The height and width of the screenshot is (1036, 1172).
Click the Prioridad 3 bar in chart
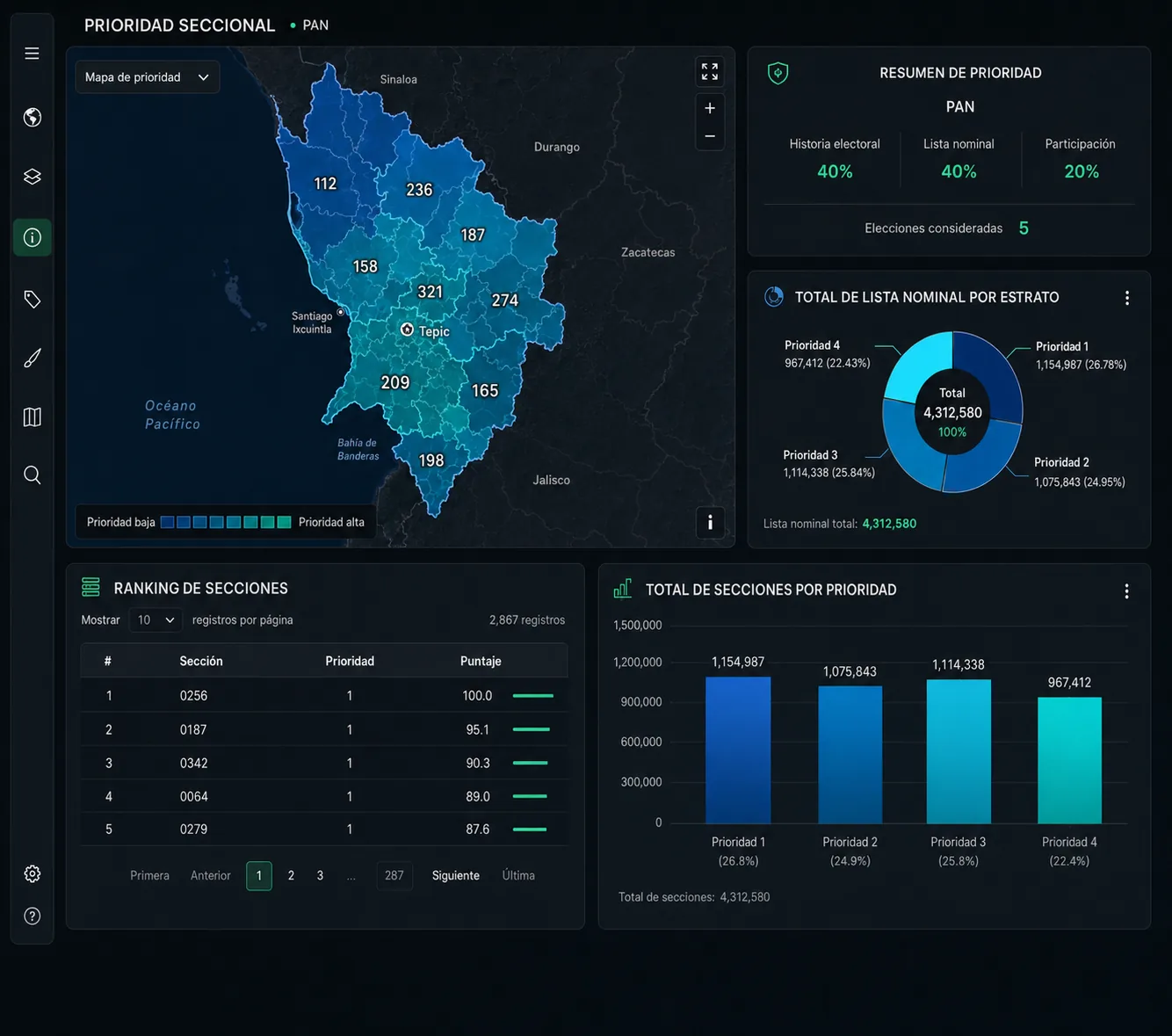click(959, 751)
